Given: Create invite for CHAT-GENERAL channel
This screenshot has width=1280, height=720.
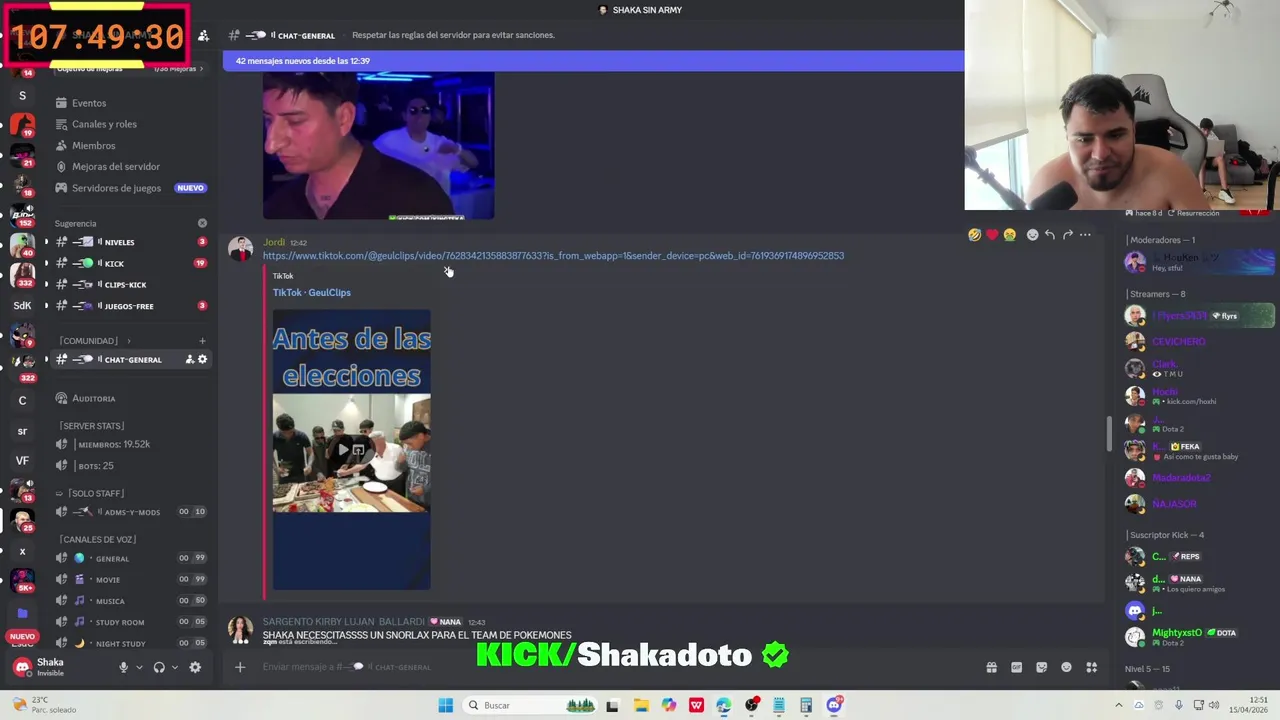Looking at the screenshot, I should point(189,360).
